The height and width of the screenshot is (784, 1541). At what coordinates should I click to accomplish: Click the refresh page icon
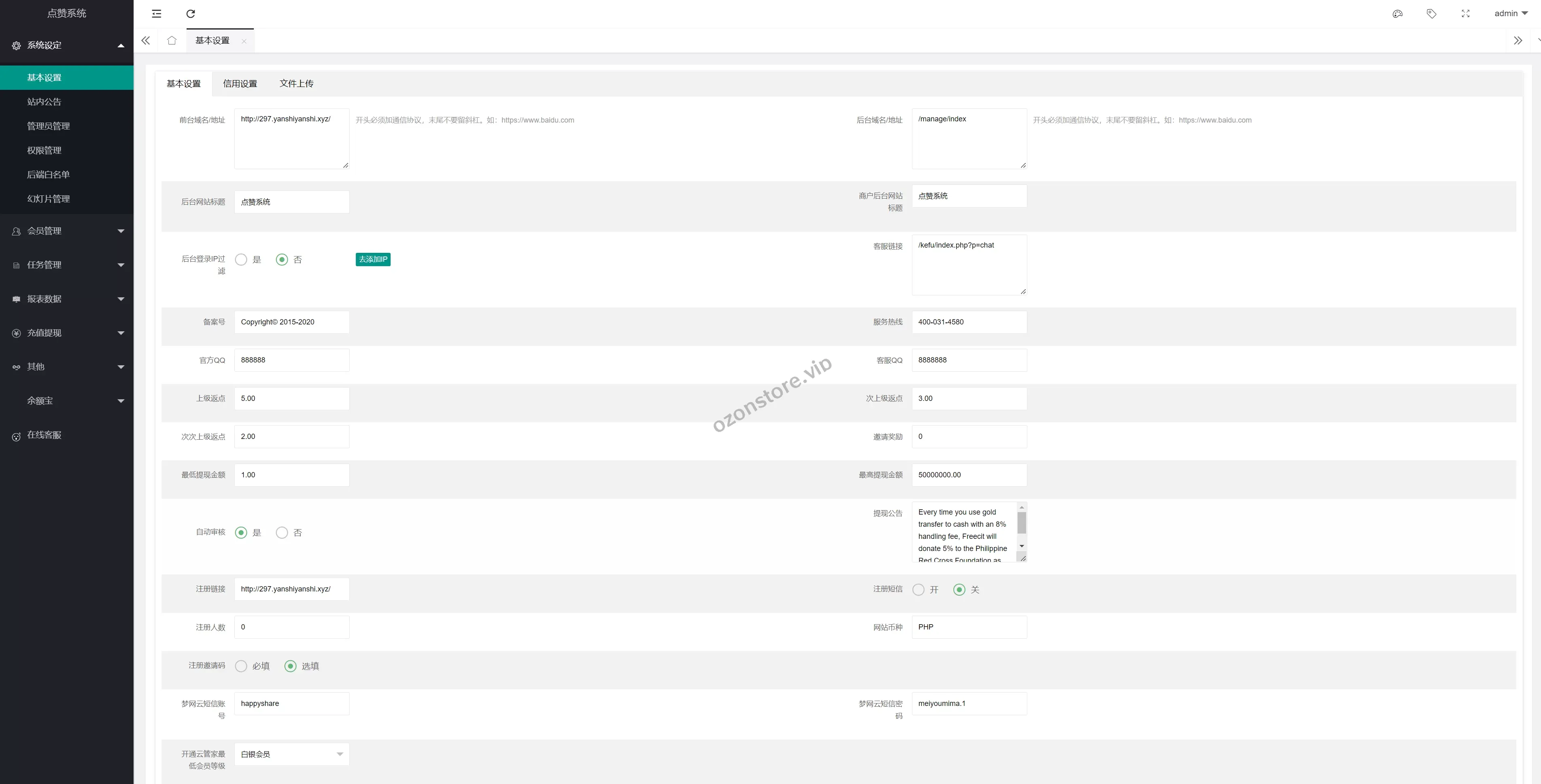[191, 14]
